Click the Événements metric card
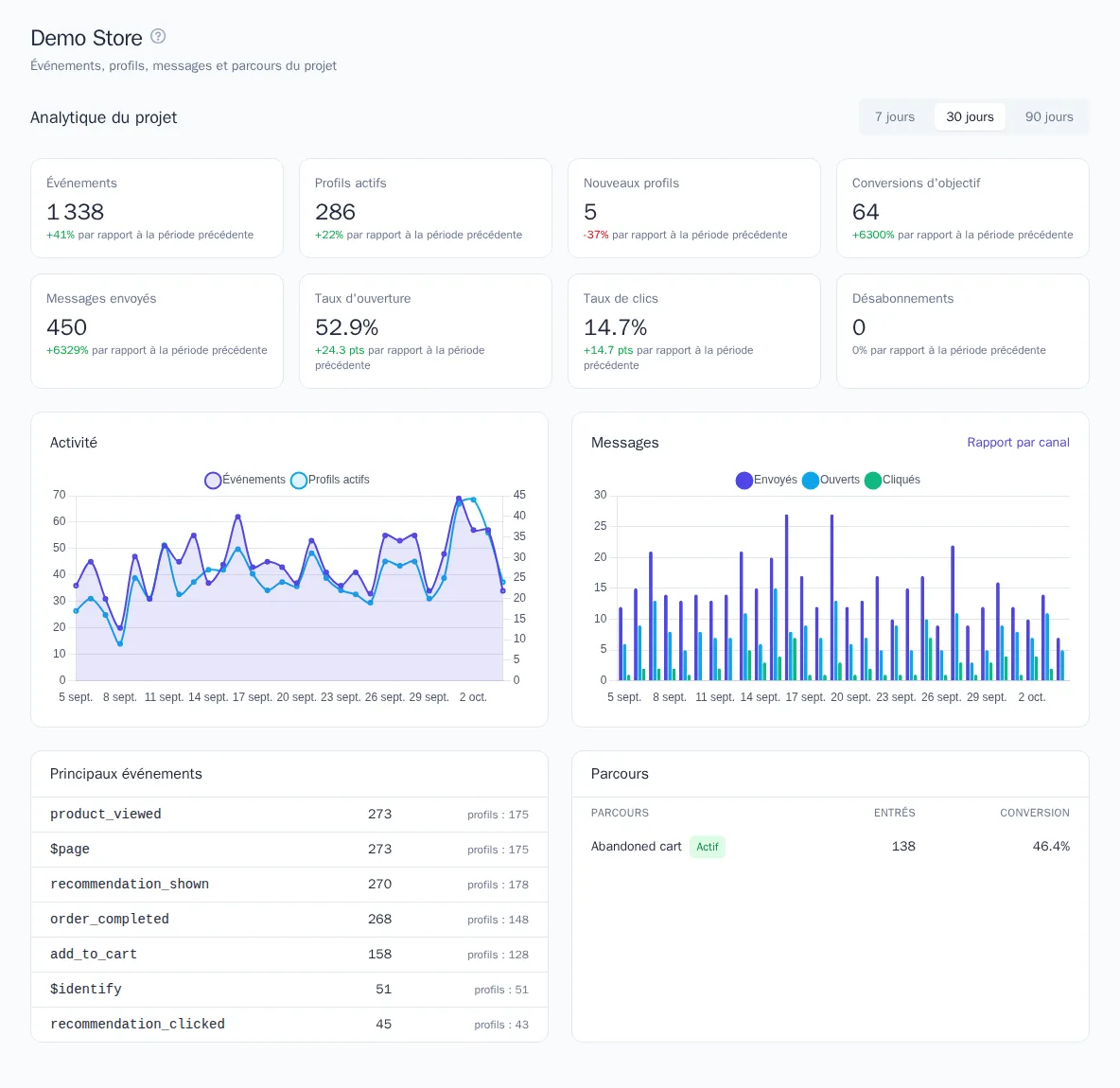Screen dimensions: 1120x1088 [x=157, y=208]
